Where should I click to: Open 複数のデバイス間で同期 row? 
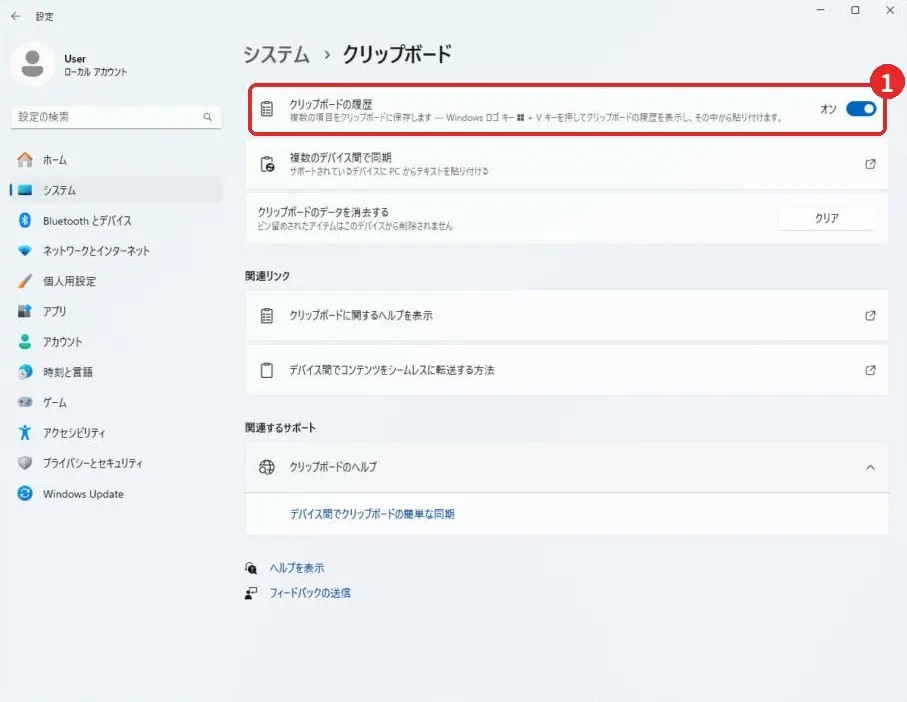pyautogui.click(x=566, y=164)
